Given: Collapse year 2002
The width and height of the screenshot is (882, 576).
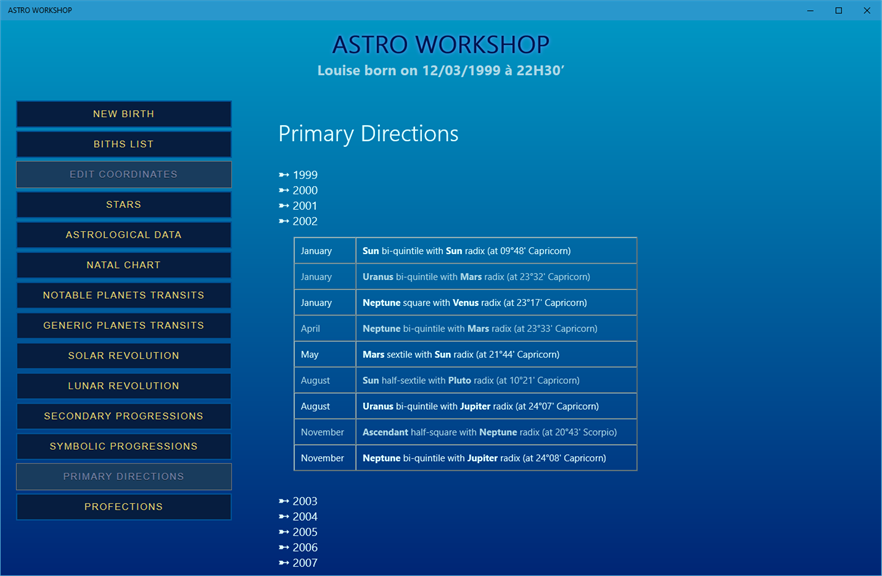Looking at the screenshot, I should point(305,222).
